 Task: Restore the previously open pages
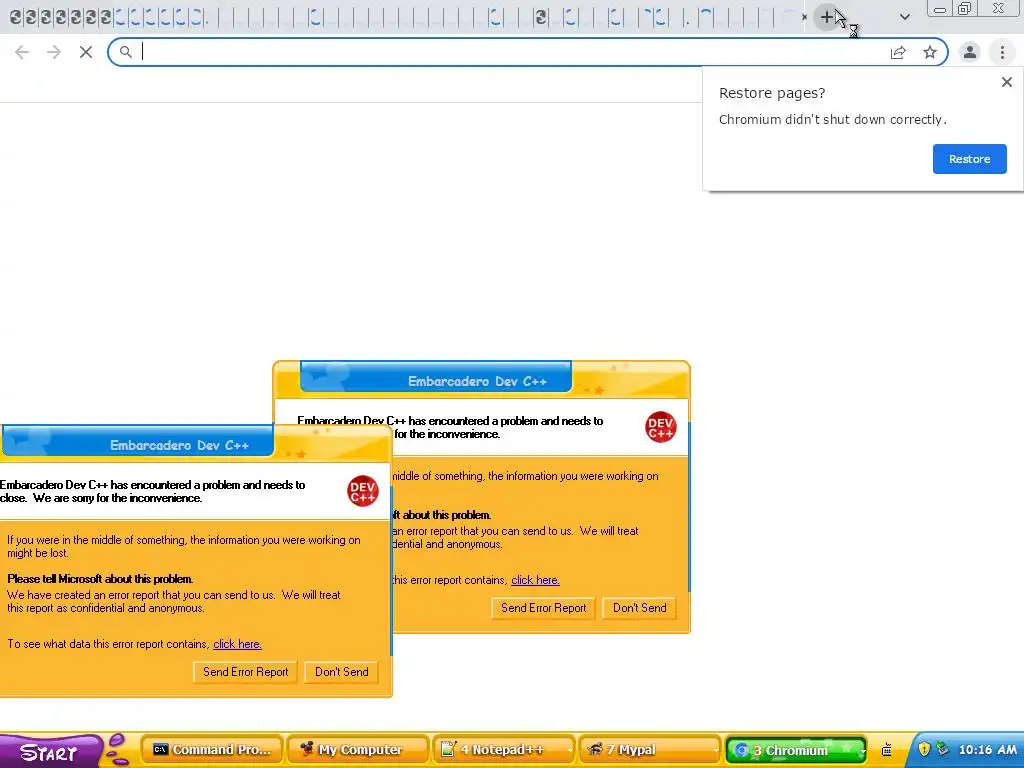point(969,159)
